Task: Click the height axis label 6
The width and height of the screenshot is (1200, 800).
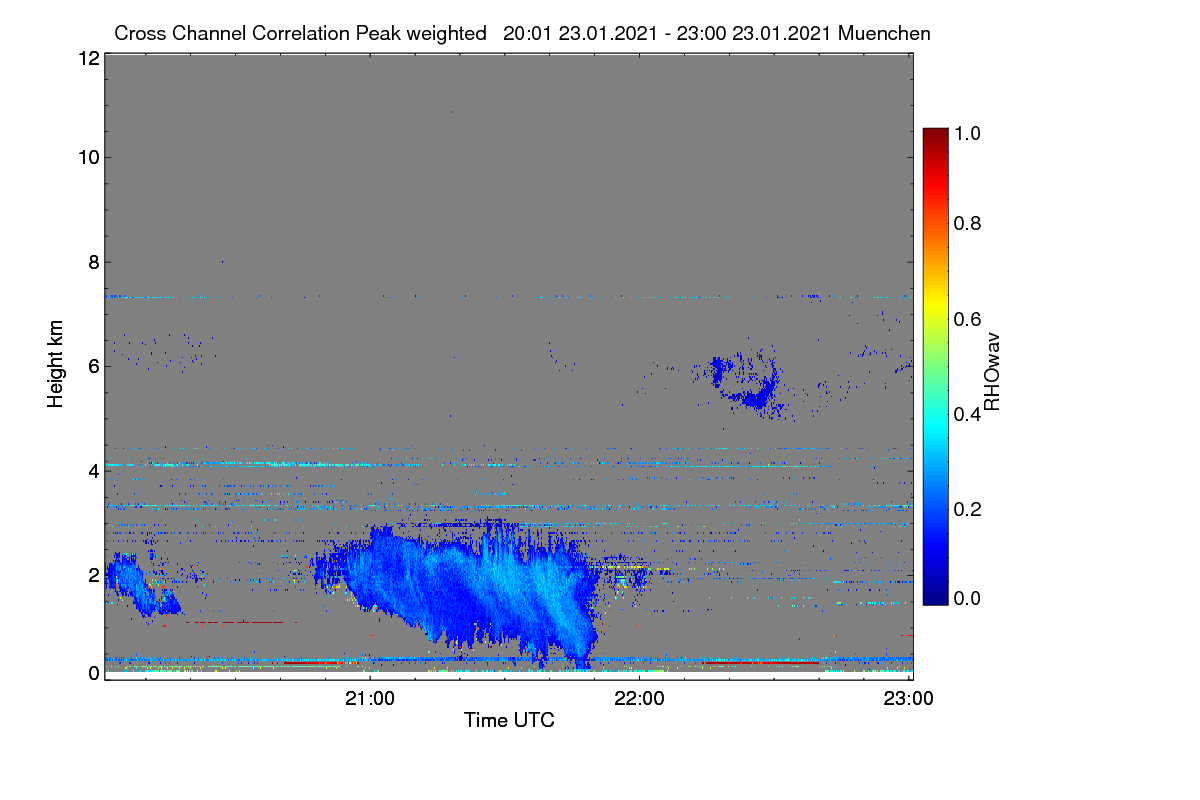Action: (94, 366)
